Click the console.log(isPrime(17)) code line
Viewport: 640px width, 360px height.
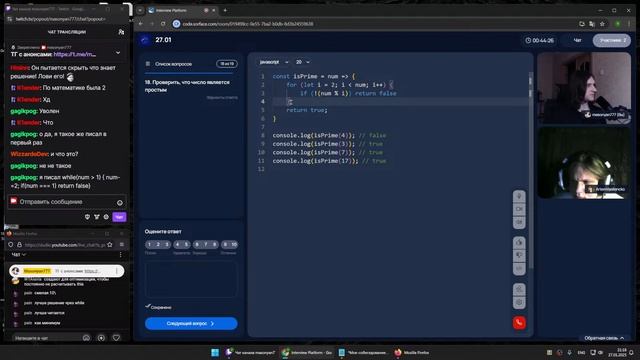pyautogui.click(x=329, y=161)
